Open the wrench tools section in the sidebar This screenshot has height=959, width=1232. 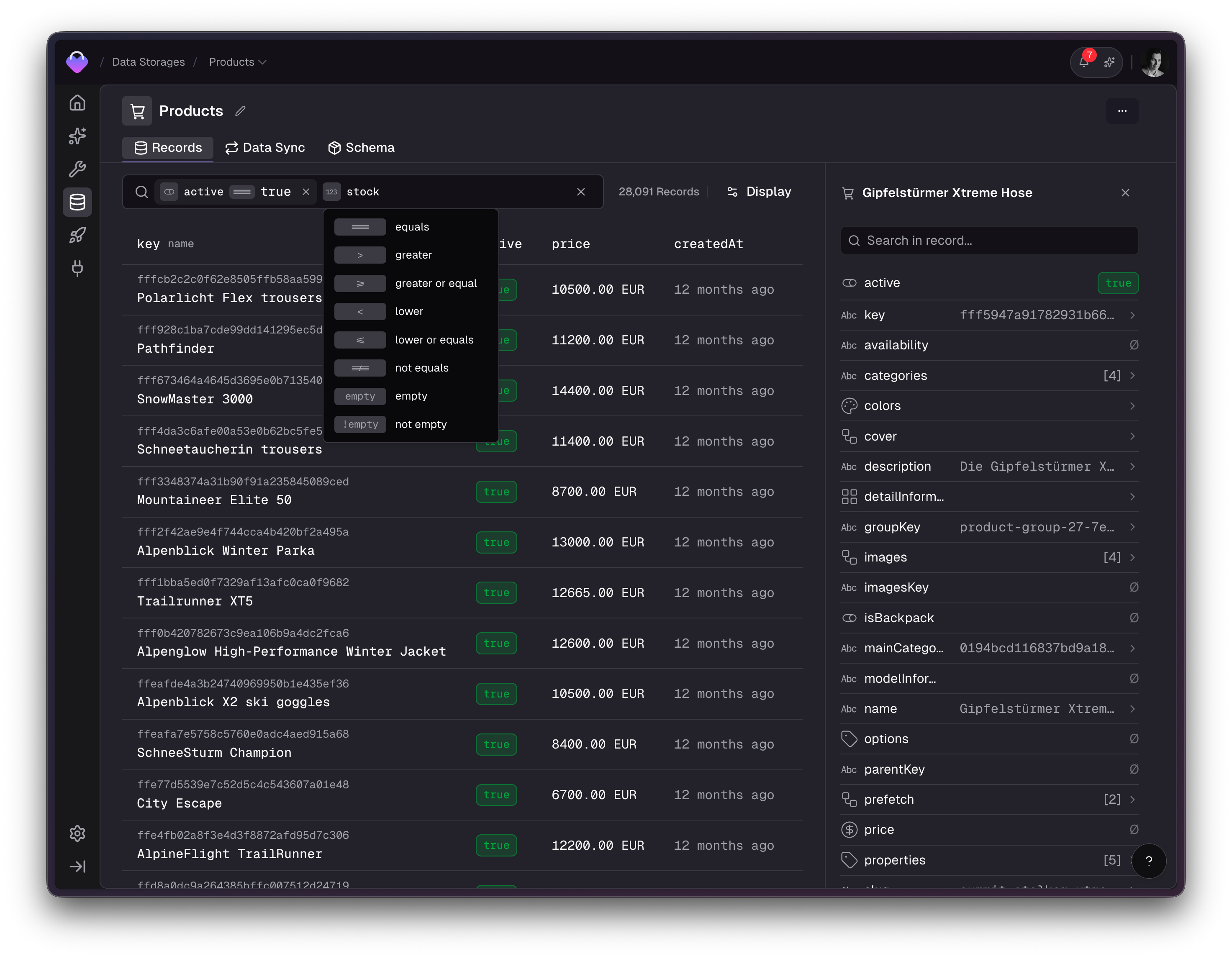coord(77,169)
